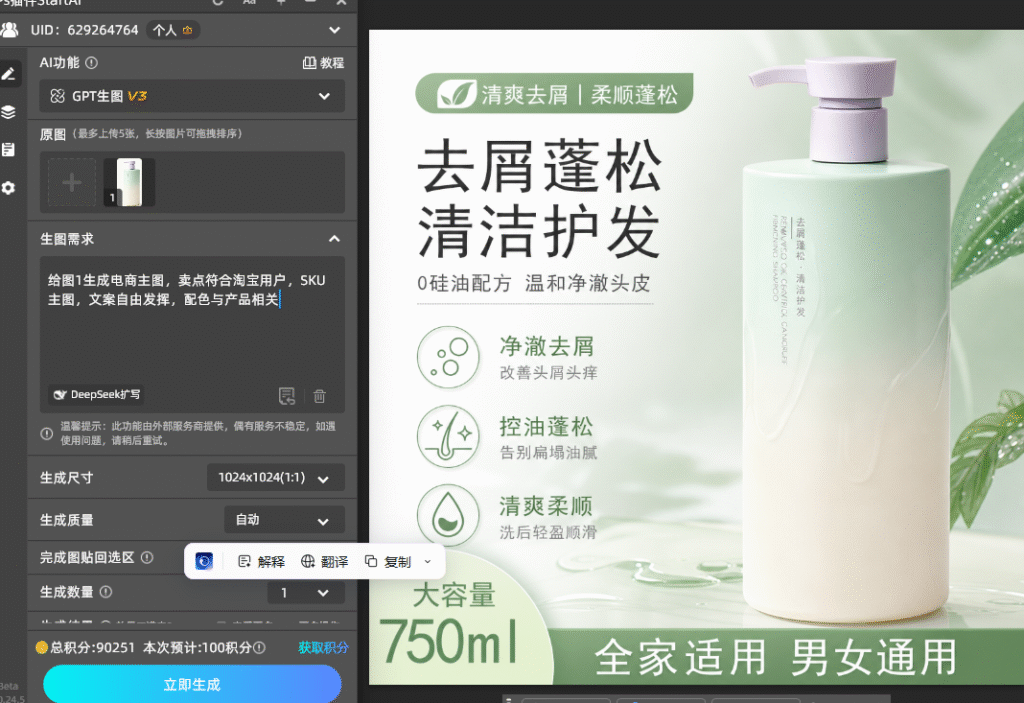Click the prompt history restore icon
Image resolution: width=1024 pixels, height=703 pixels.
287,395
